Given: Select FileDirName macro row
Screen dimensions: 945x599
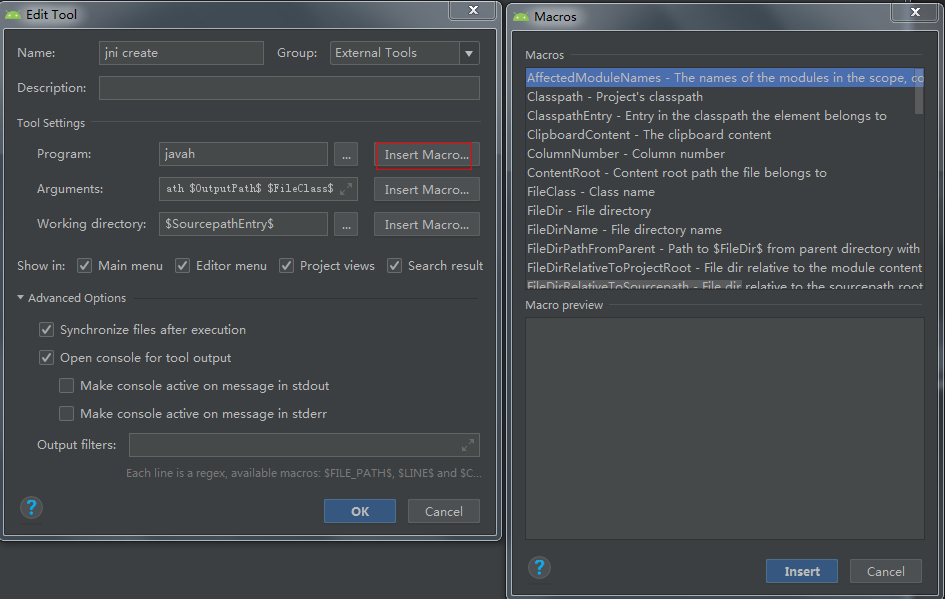Looking at the screenshot, I should (724, 230).
